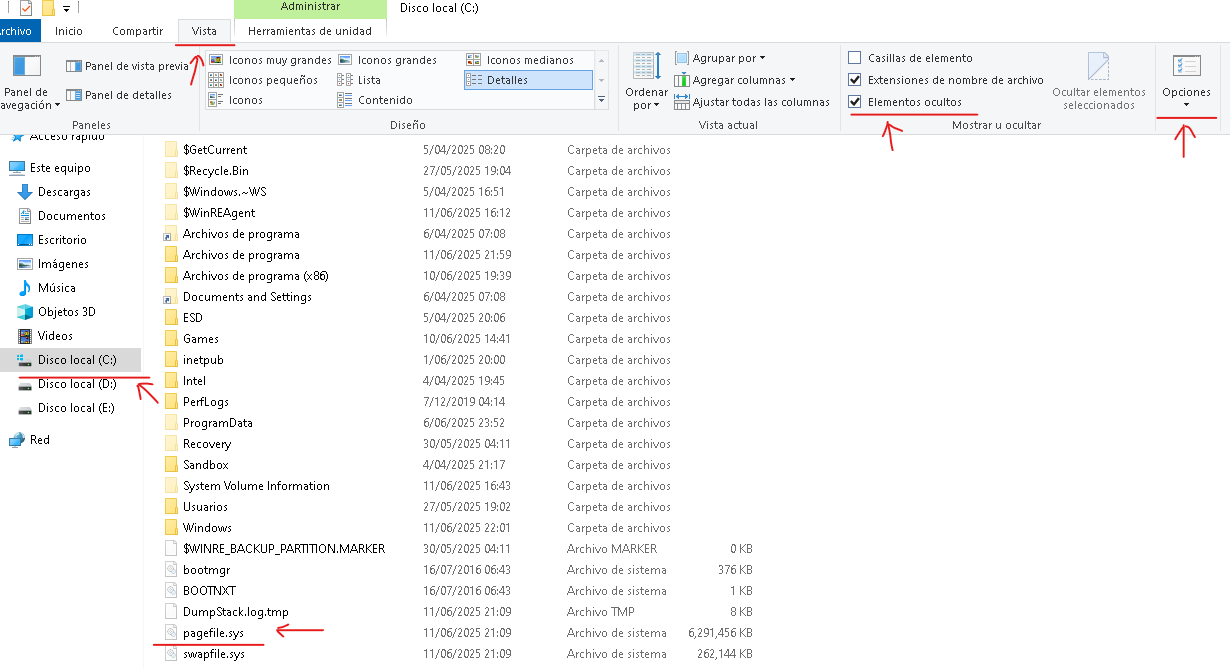This screenshot has height=669, width=1230.
Task: Select the pagefile.sys file icon
Action: coord(171,633)
